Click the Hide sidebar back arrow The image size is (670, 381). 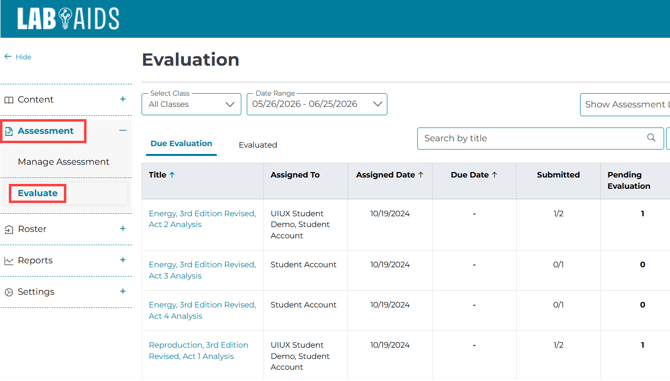click(8, 56)
